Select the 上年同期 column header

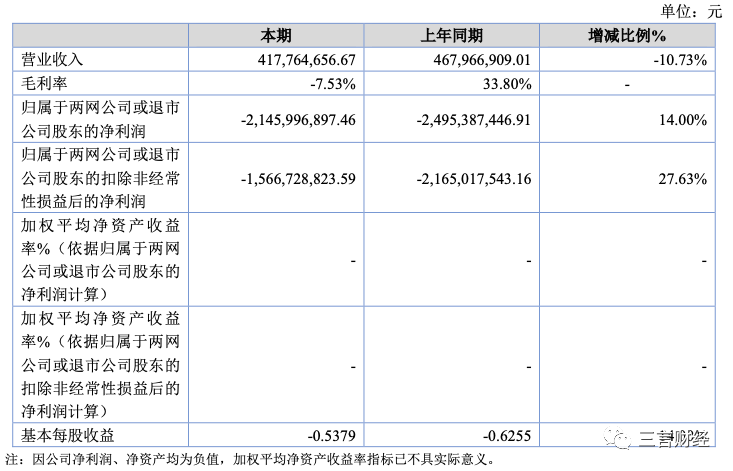(x=452, y=36)
